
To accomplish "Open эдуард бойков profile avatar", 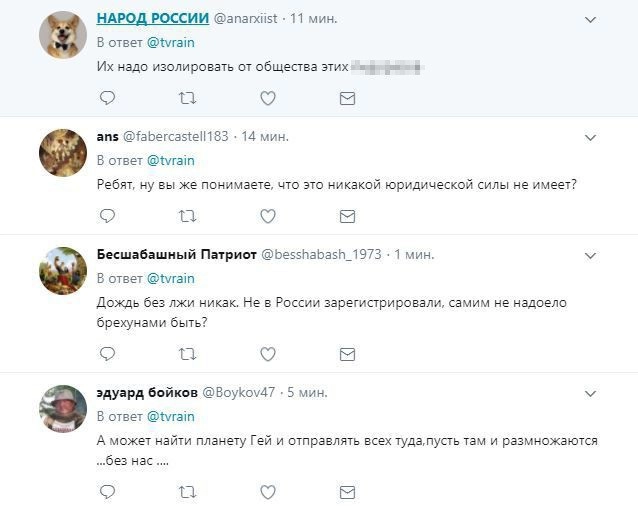I will [62, 407].
